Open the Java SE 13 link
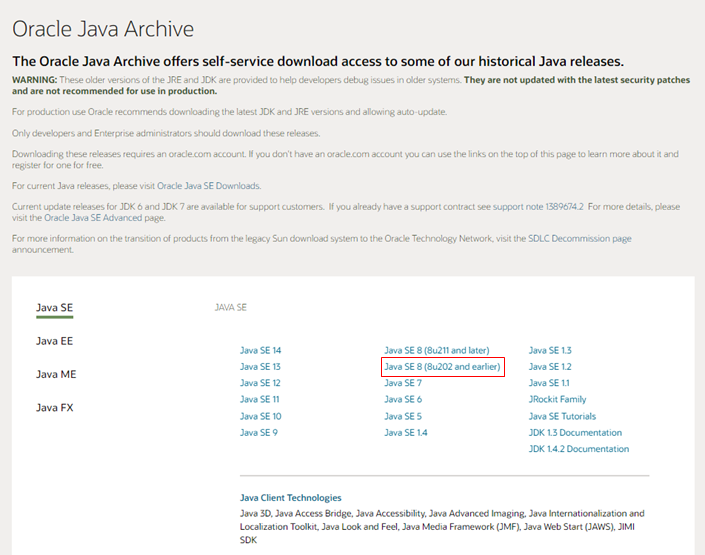The height and width of the screenshot is (555, 705). (x=260, y=367)
